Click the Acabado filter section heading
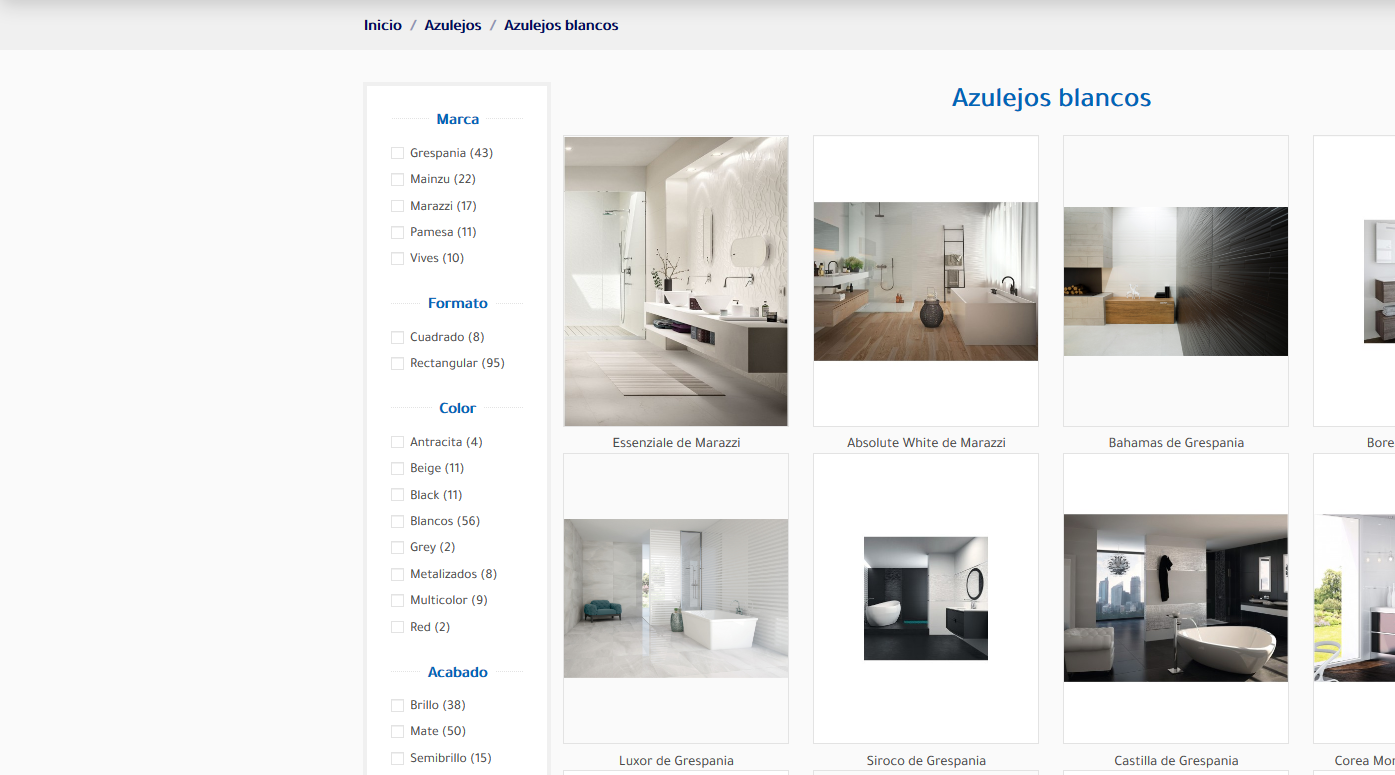The image size is (1395, 775). [x=458, y=672]
